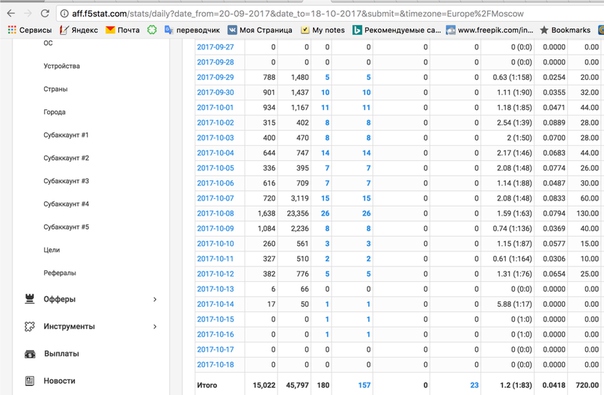Click the Инструменты puzzle icon
The width and height of the screenshot is (604, 395).
30,326
